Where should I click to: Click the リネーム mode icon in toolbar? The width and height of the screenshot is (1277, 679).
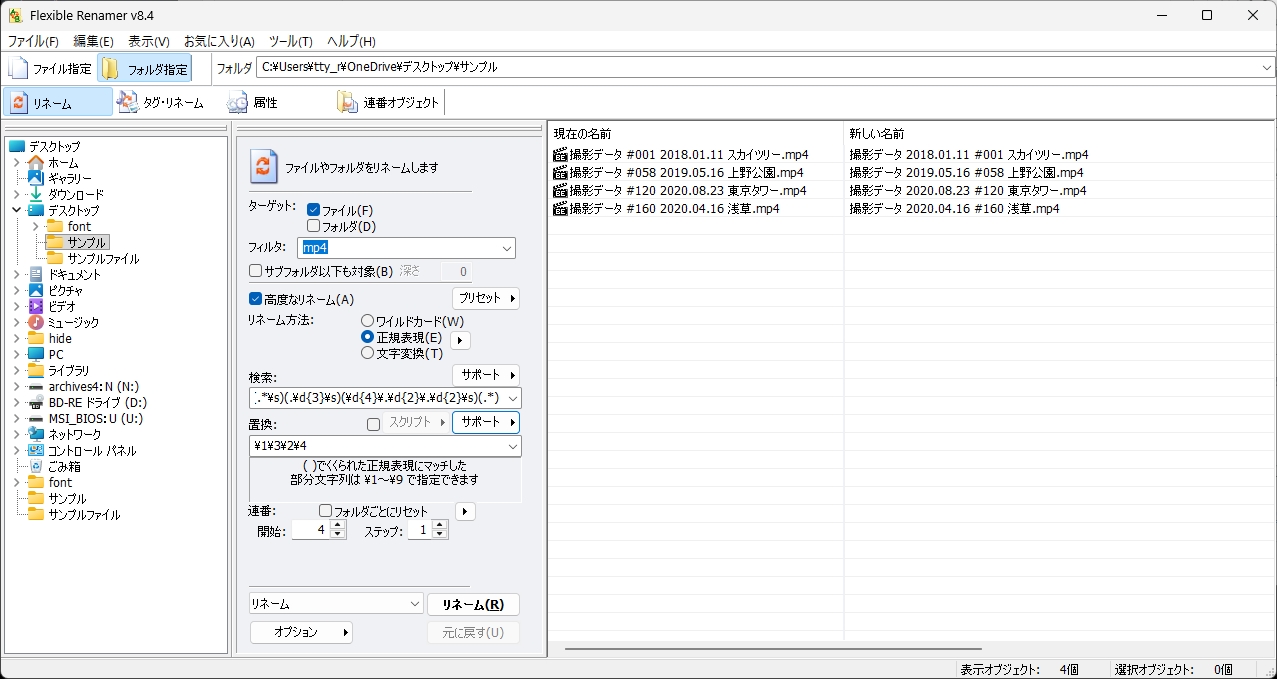tap(19, 102)
